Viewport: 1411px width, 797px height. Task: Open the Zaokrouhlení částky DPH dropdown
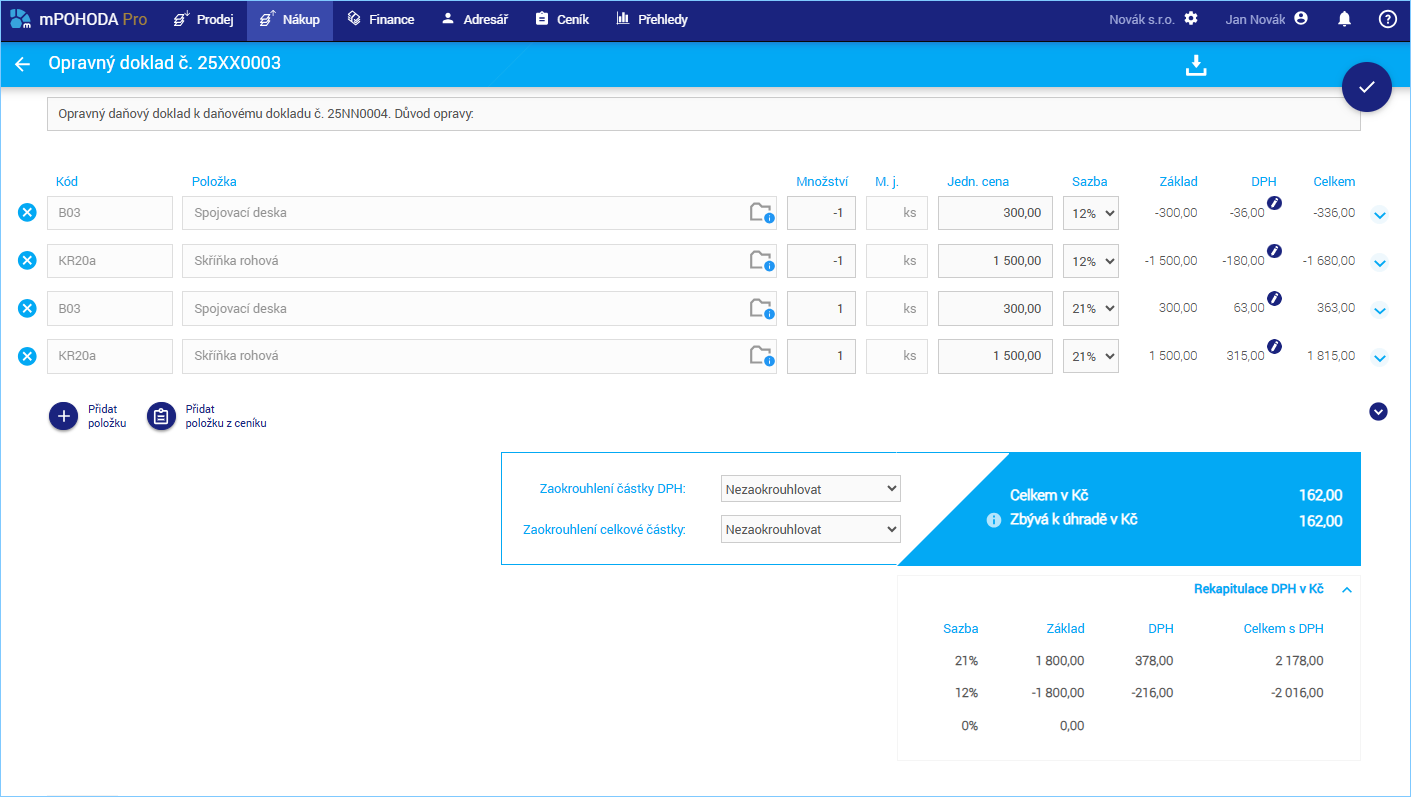(x=811, y=489)
